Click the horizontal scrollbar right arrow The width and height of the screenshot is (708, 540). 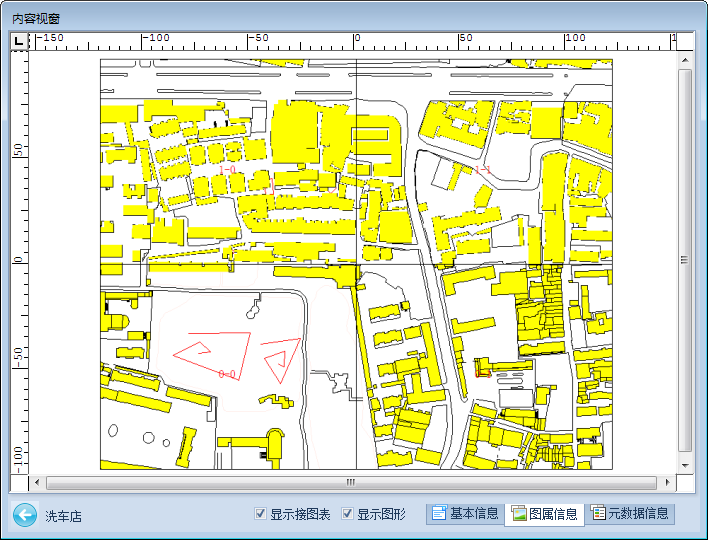[668, 483]
